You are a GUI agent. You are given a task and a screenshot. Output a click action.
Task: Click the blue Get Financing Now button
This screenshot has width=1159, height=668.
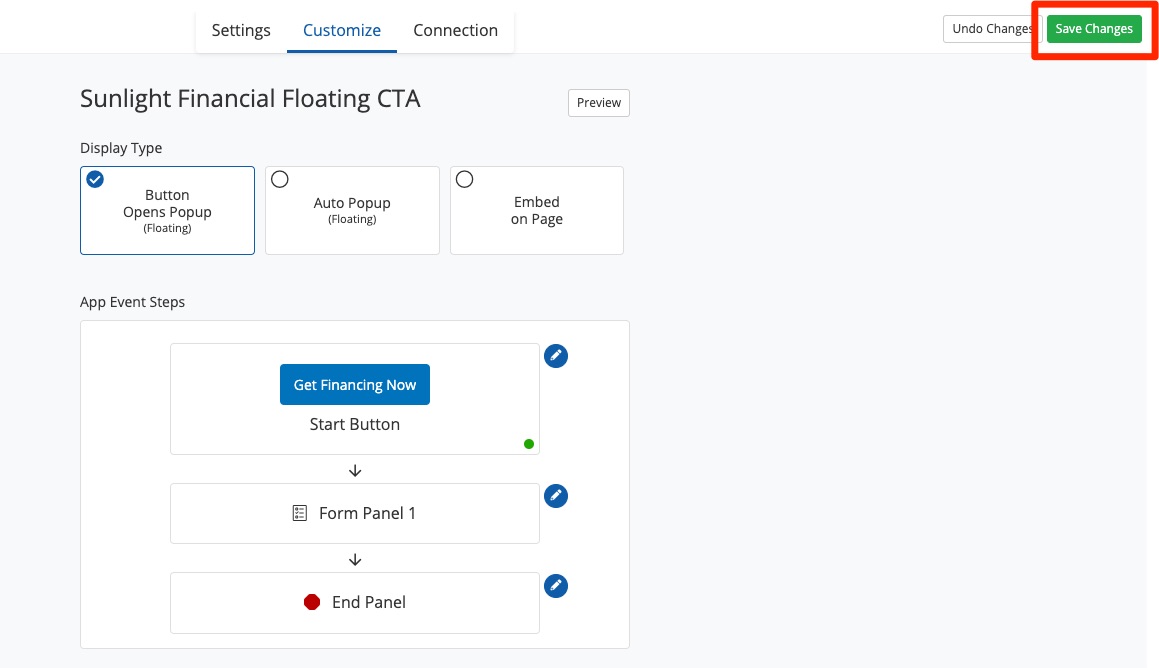355,385
